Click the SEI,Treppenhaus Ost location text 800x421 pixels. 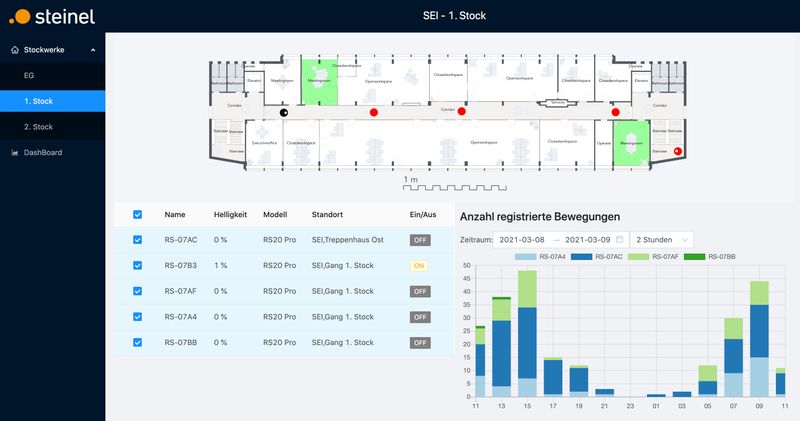[347, 240]
